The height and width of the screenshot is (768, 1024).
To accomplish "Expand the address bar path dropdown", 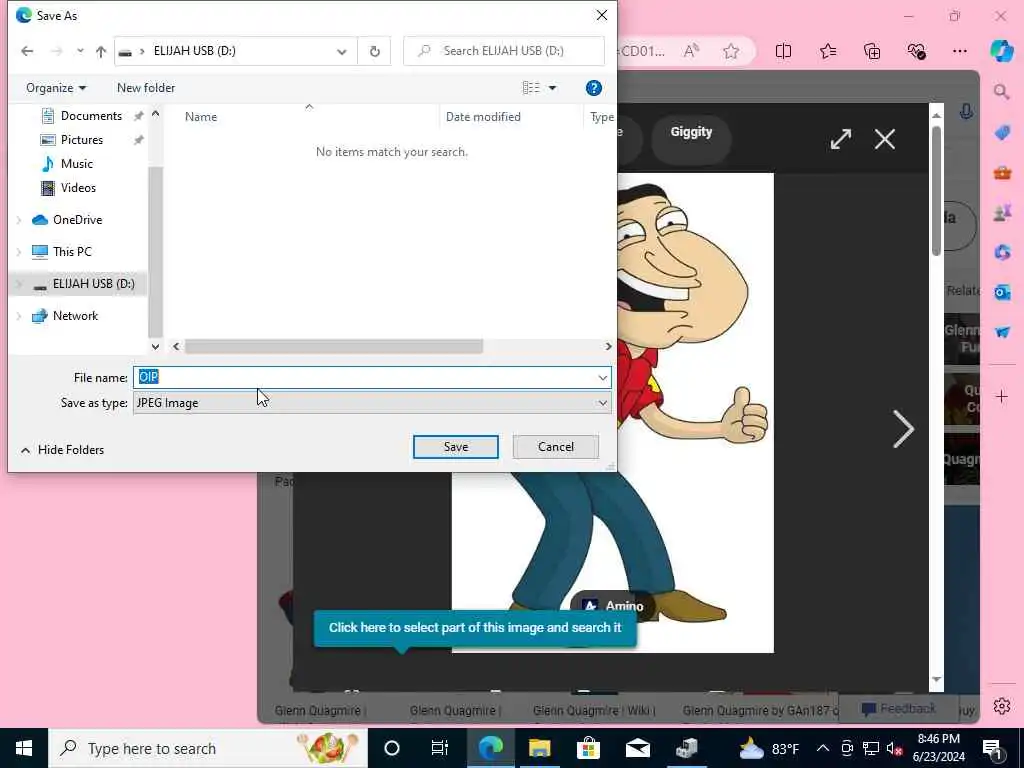I will coord(342,52).
